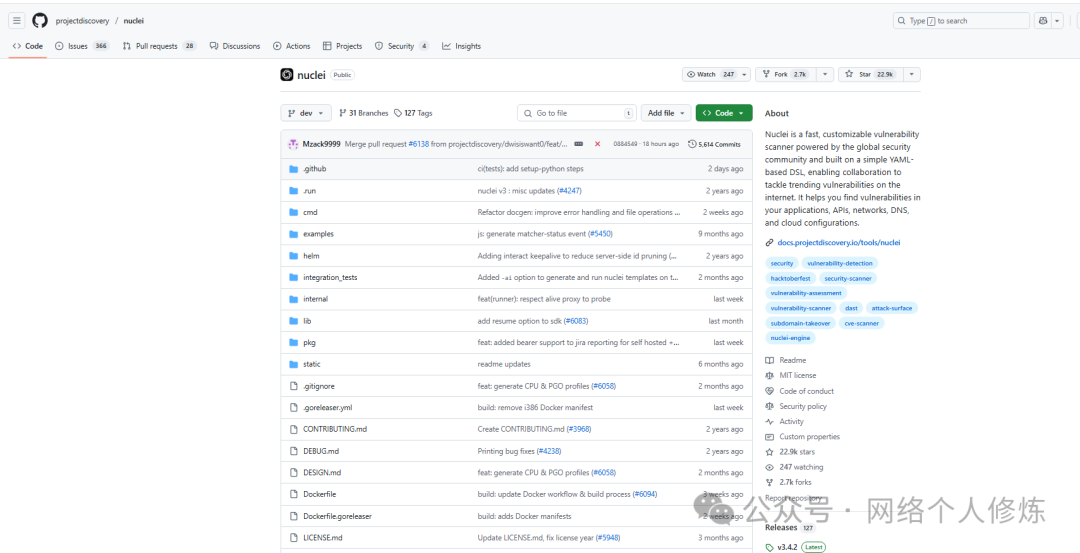This screenshot has width=1080, height=553.
Task: Open the dev branch dropdown
Action: [x=306, y=113]
